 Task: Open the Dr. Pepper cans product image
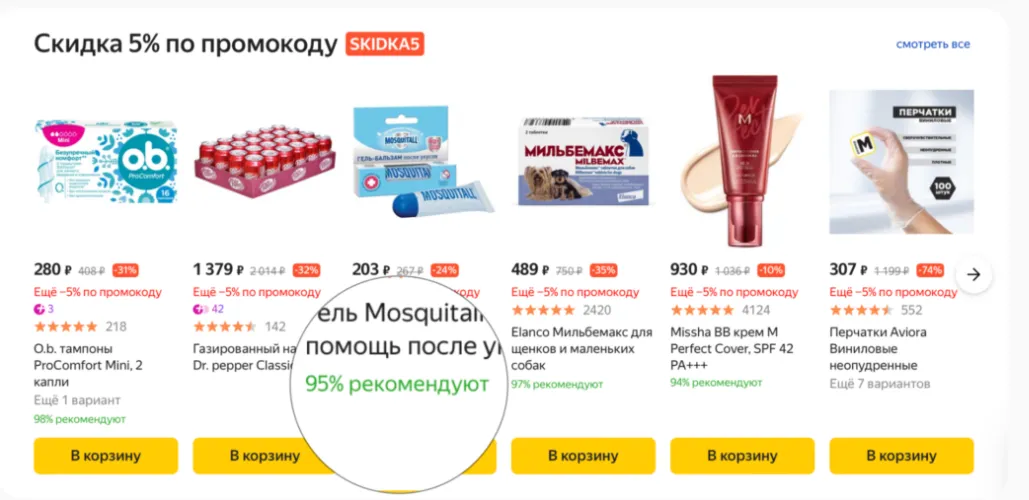click(x=264, y=164)
